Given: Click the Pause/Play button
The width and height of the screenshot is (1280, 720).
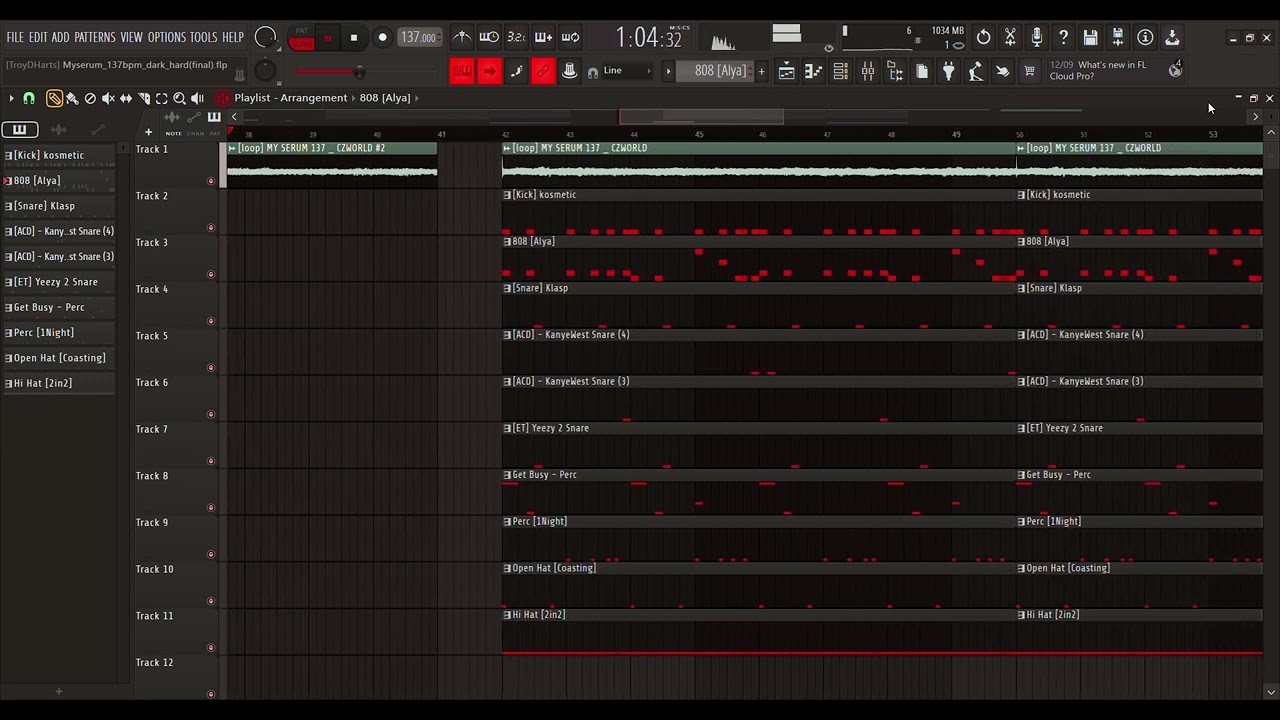Looking at the screenshot, I should (x=327, y=38).
